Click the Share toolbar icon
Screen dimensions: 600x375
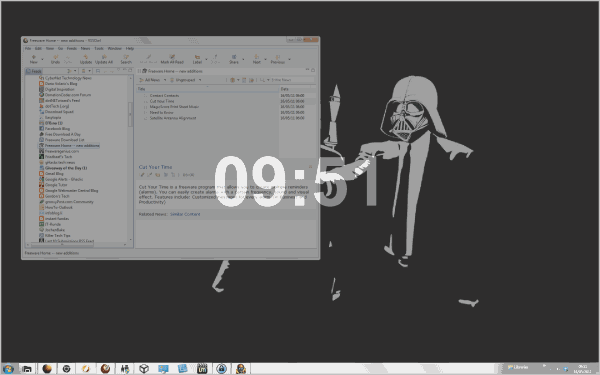click(233, 59)
